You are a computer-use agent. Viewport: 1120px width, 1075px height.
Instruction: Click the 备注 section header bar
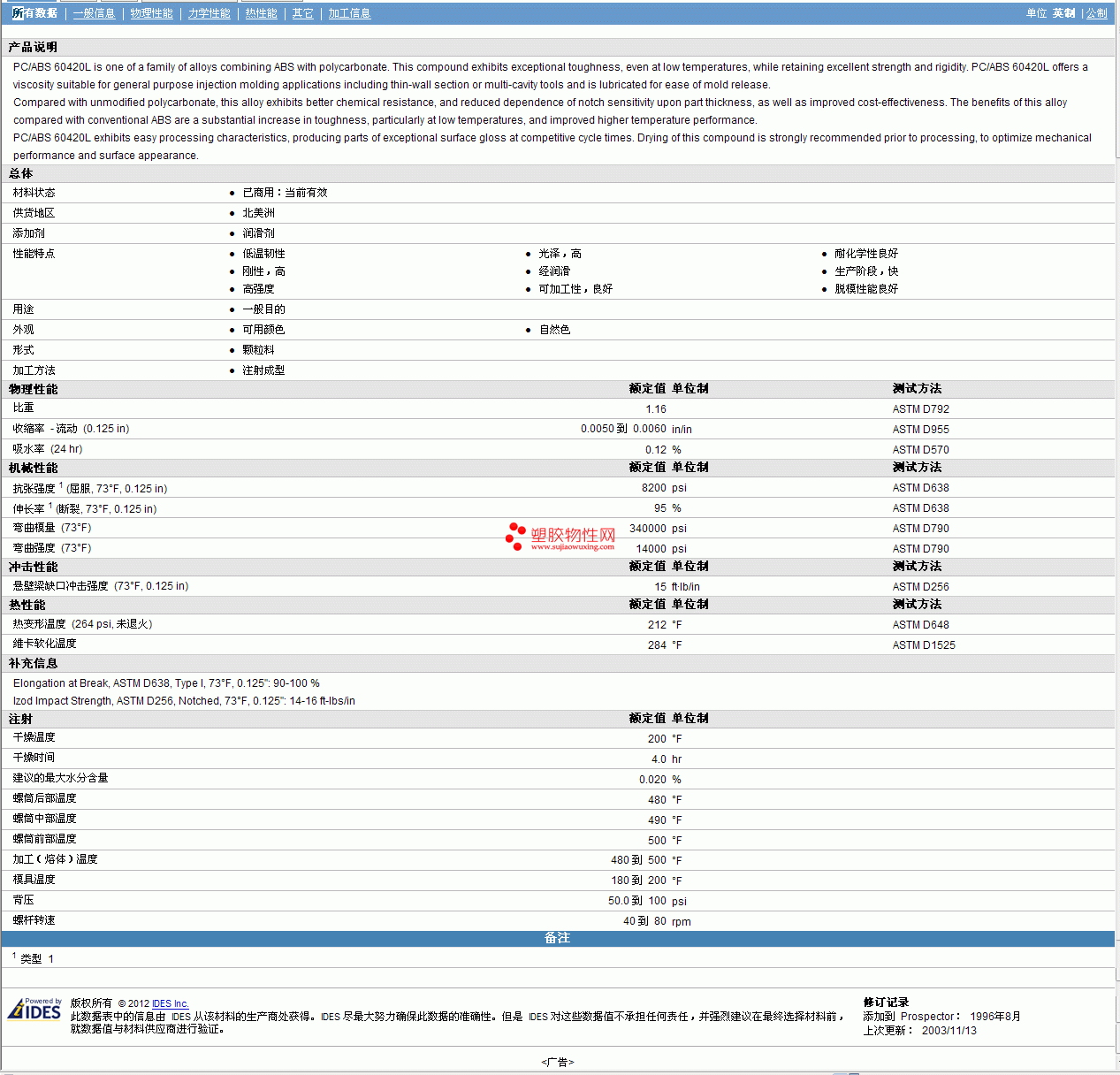tap(558, 938)
